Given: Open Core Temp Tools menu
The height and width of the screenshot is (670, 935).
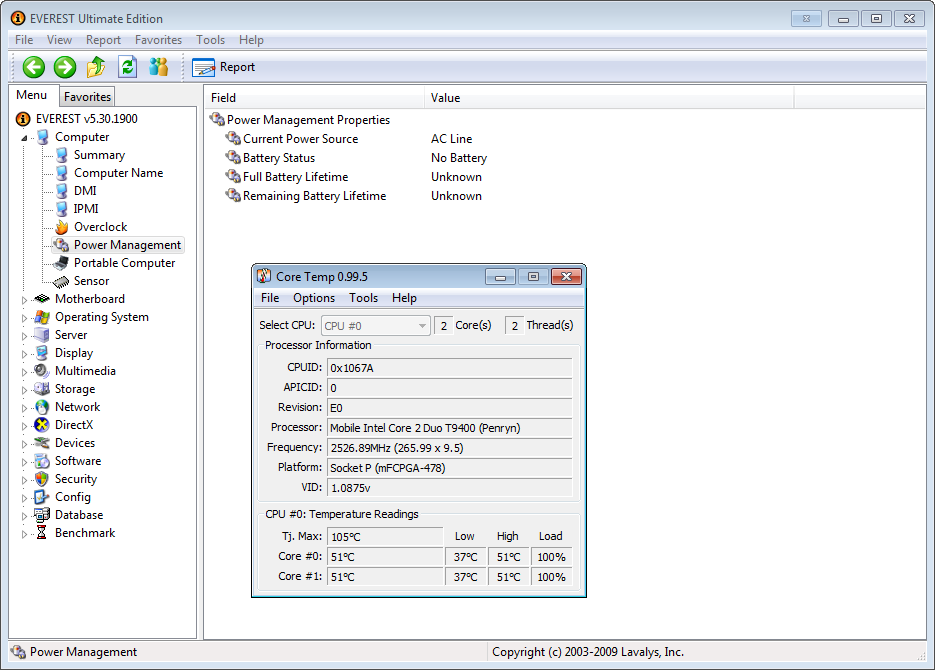Looking at the screenshot, I should point(363,298).
